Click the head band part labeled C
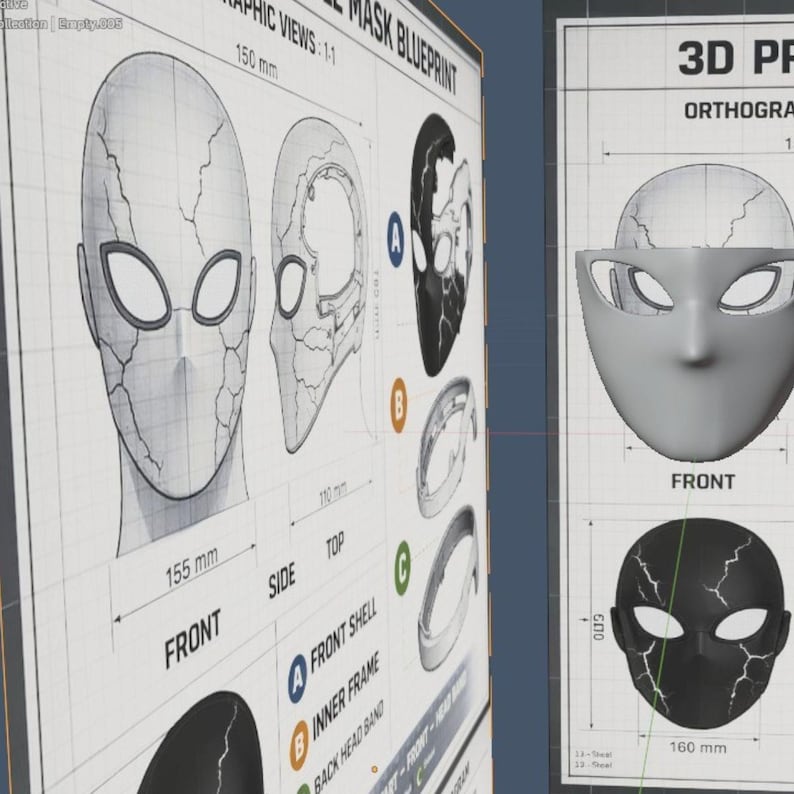794x794 pixels. [449, 587]
